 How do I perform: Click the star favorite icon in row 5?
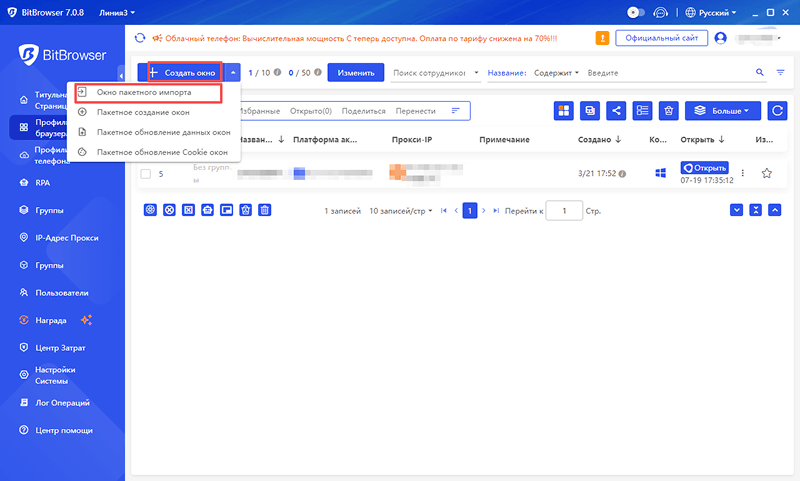[767, 173]
